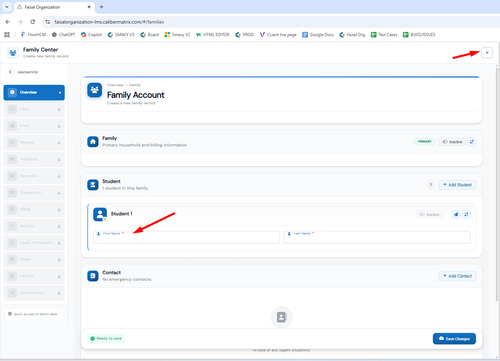Open the BUGS/ISSUES bookmark
Image resolution: width=500 pixels, height=361 pixels.
tap(419, 34)
